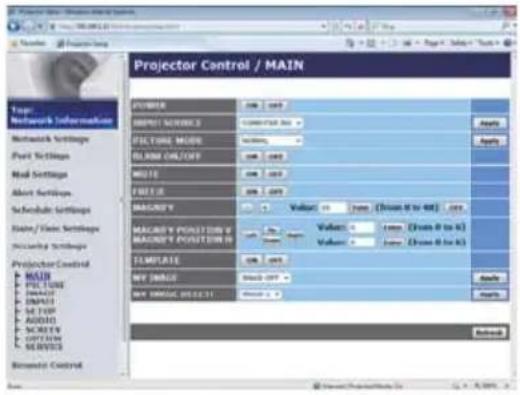Select MAIN under Projector Control
The image size is (520, 395).
pos(38,276)
